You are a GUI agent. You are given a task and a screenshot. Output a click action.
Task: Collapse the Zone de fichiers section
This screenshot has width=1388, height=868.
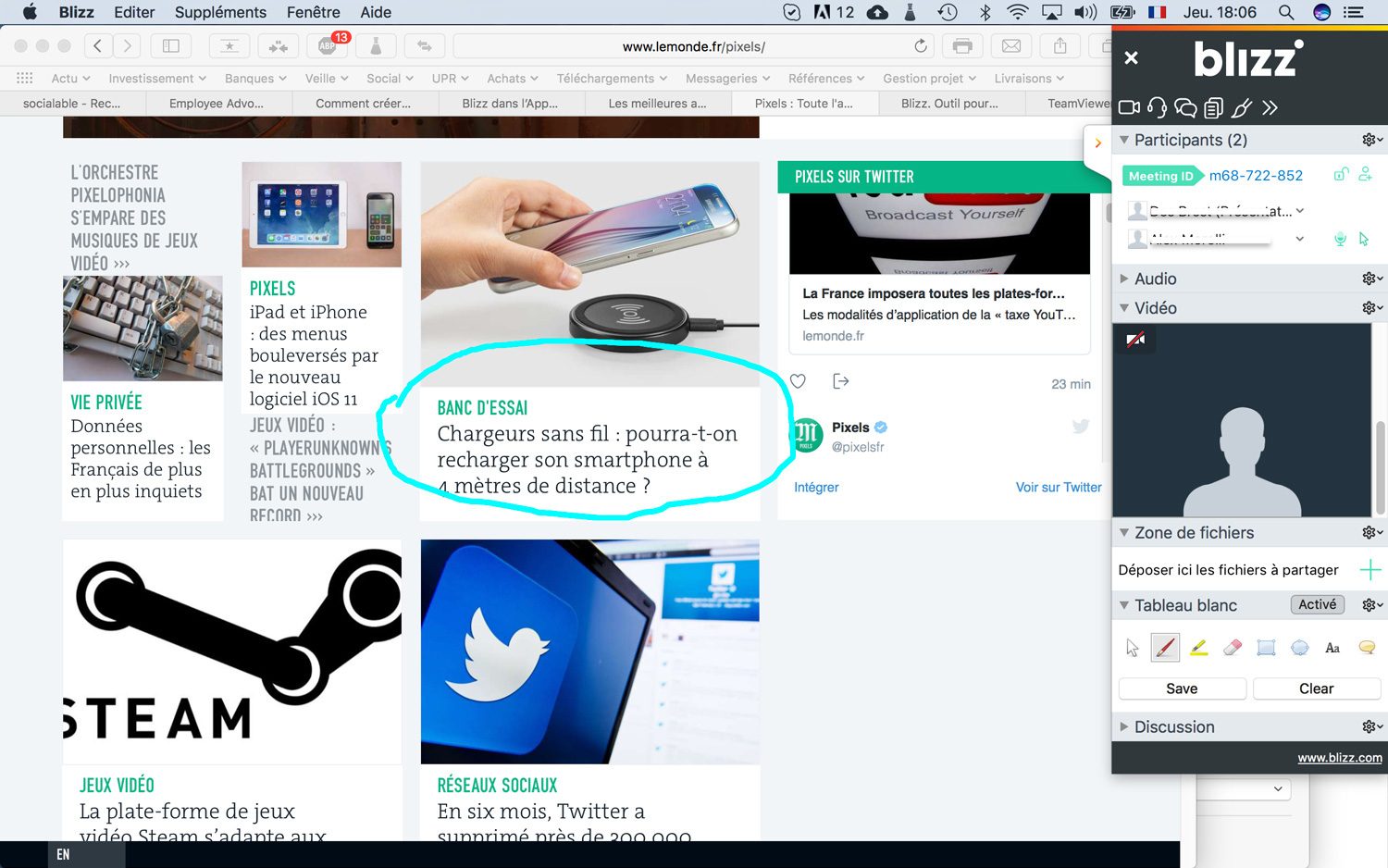point(1124,533)
